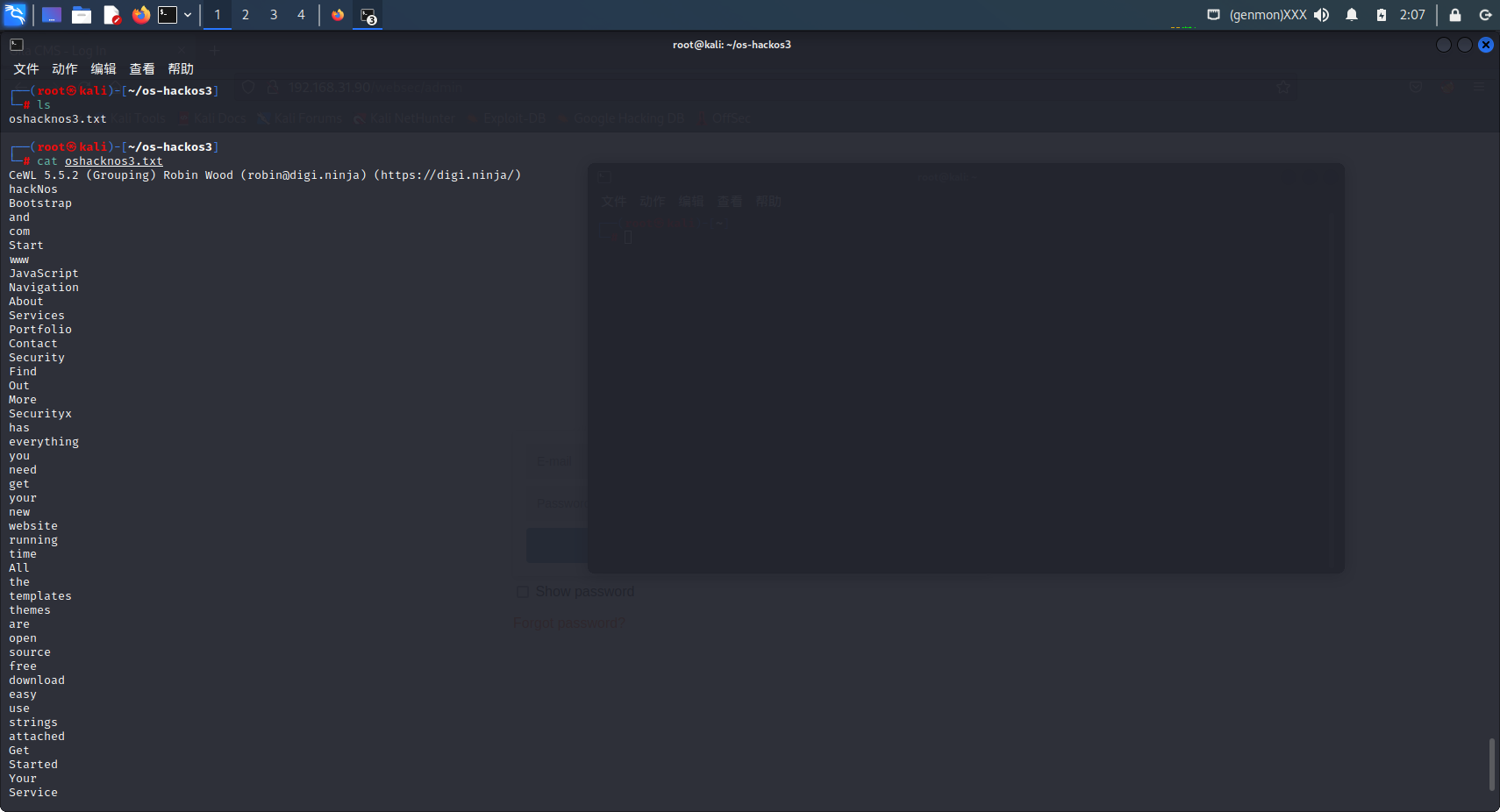Click the (genmon)XXX panel monitor
The image size is (1500, 812).
(x=1268, y=15)
